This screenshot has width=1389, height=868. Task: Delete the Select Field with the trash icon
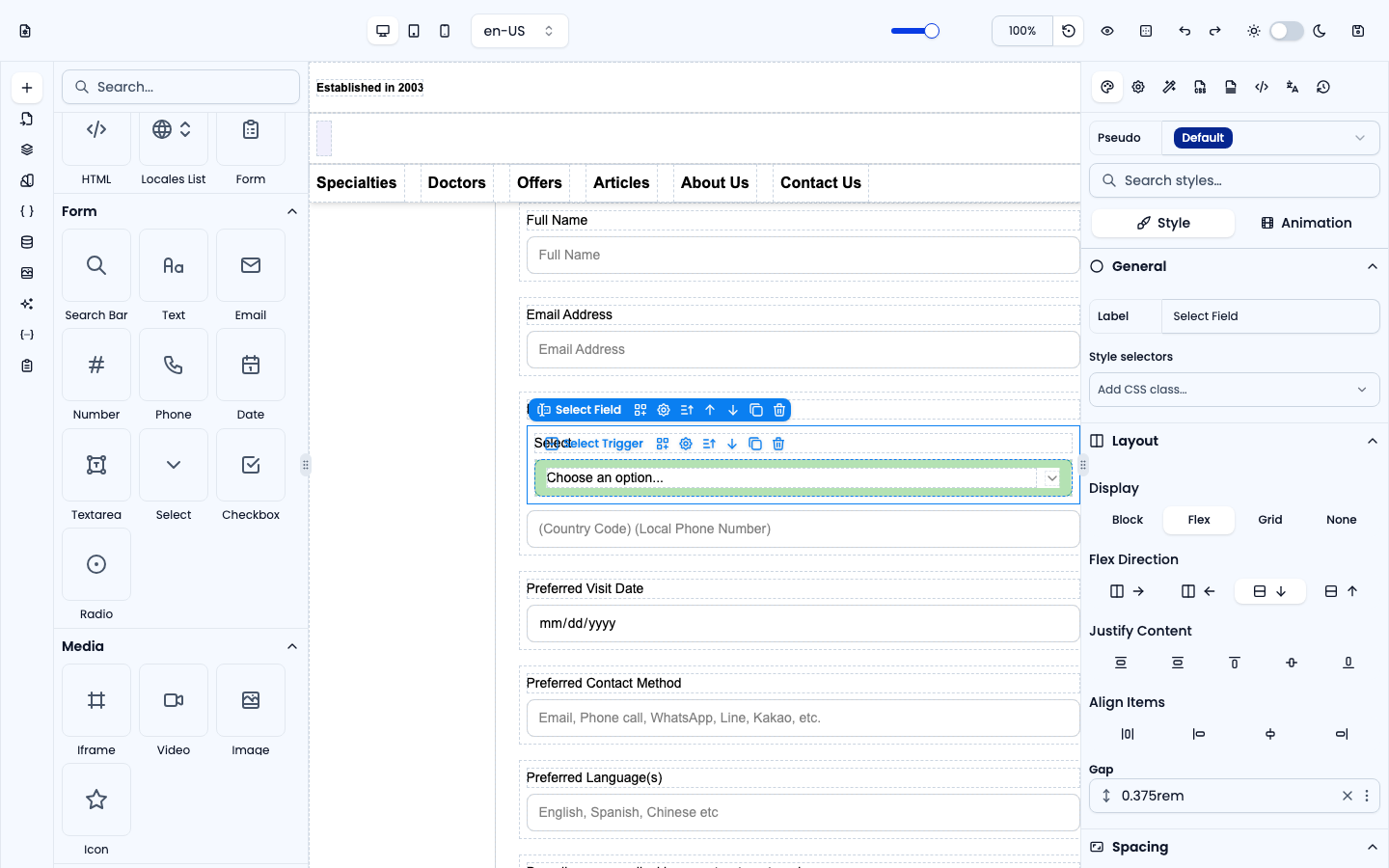point(779,410)
